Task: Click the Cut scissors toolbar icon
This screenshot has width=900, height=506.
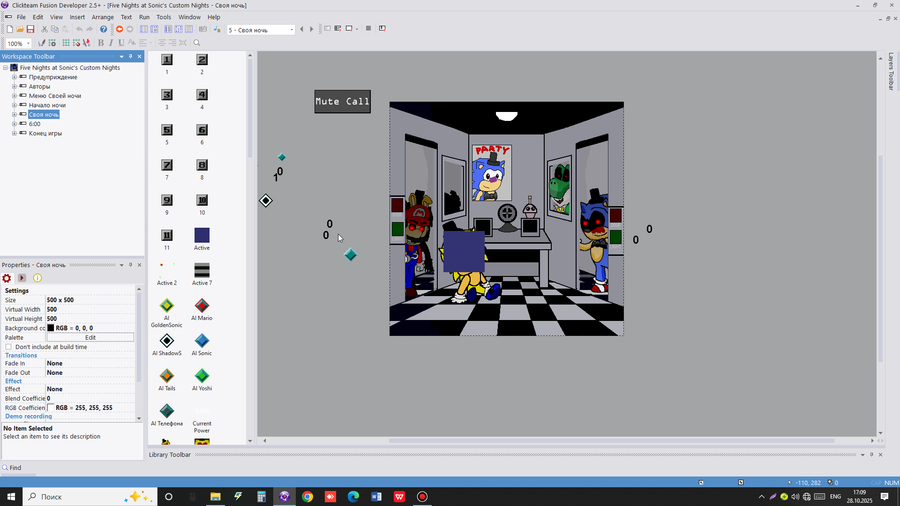Action: (44, 29)
